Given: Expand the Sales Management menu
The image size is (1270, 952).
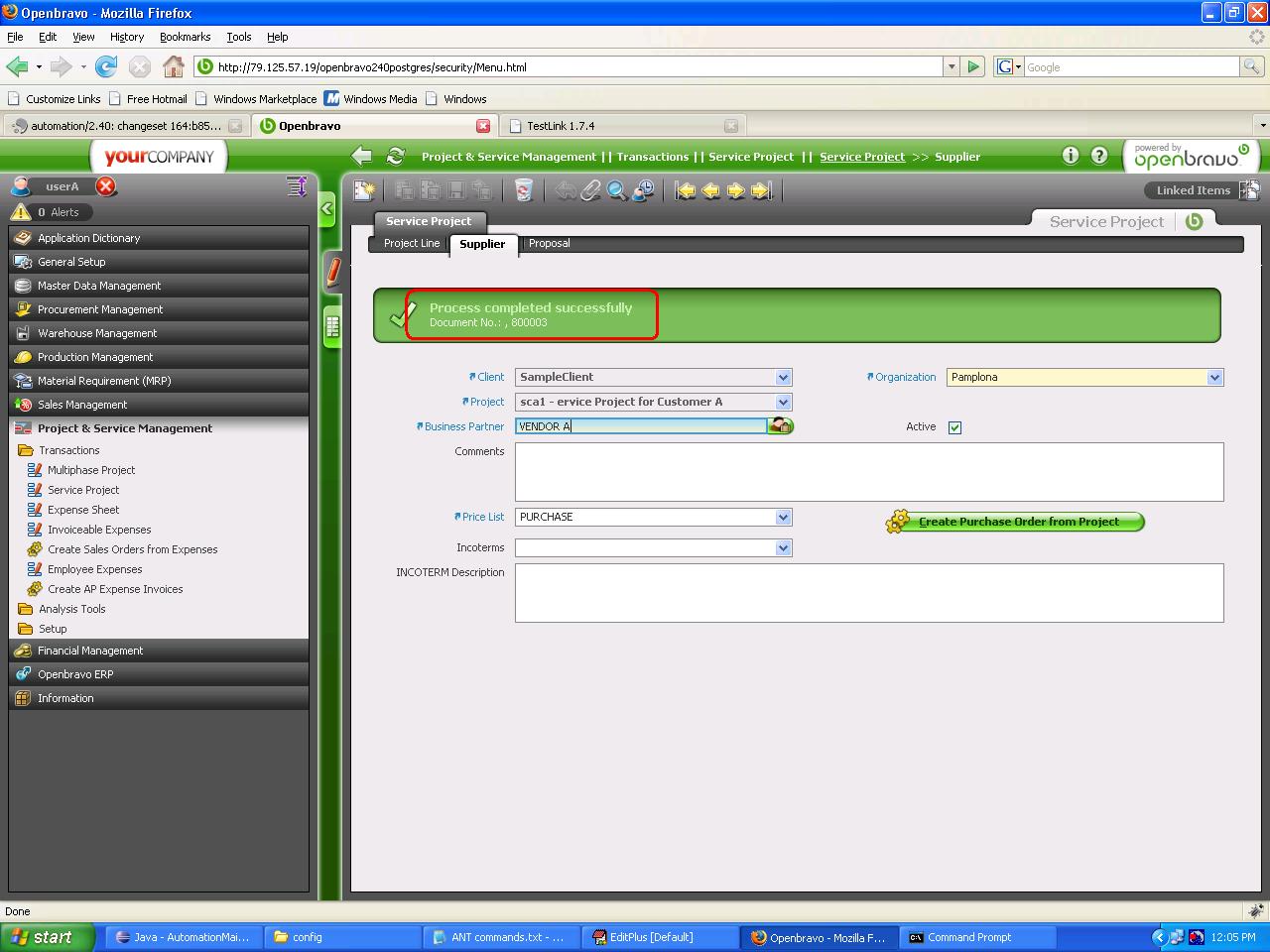Looking at the screenshot, I should [x=159, y=405].
